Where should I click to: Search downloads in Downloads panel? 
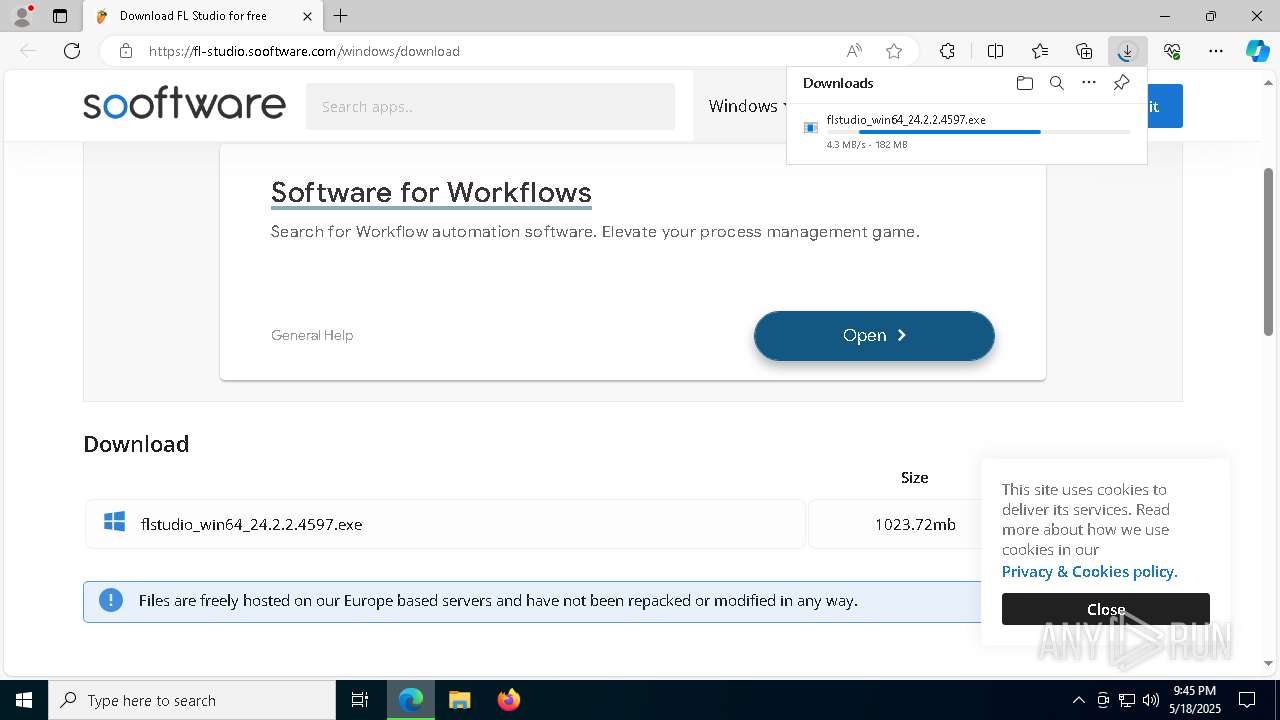(x=1056, y=83)
